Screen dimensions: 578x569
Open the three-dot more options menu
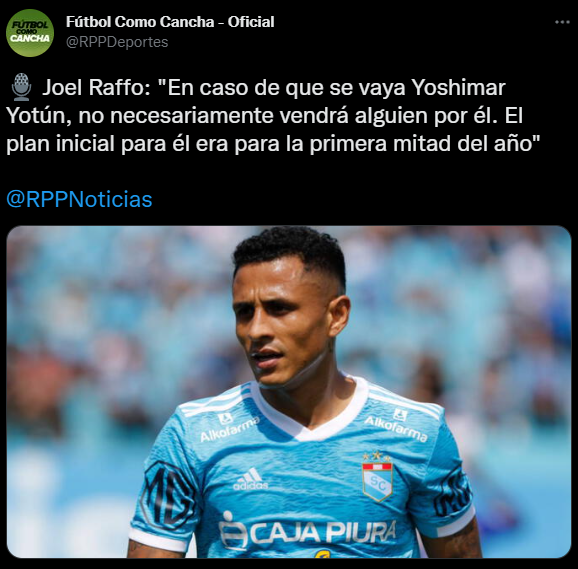[x=562, y=22]
